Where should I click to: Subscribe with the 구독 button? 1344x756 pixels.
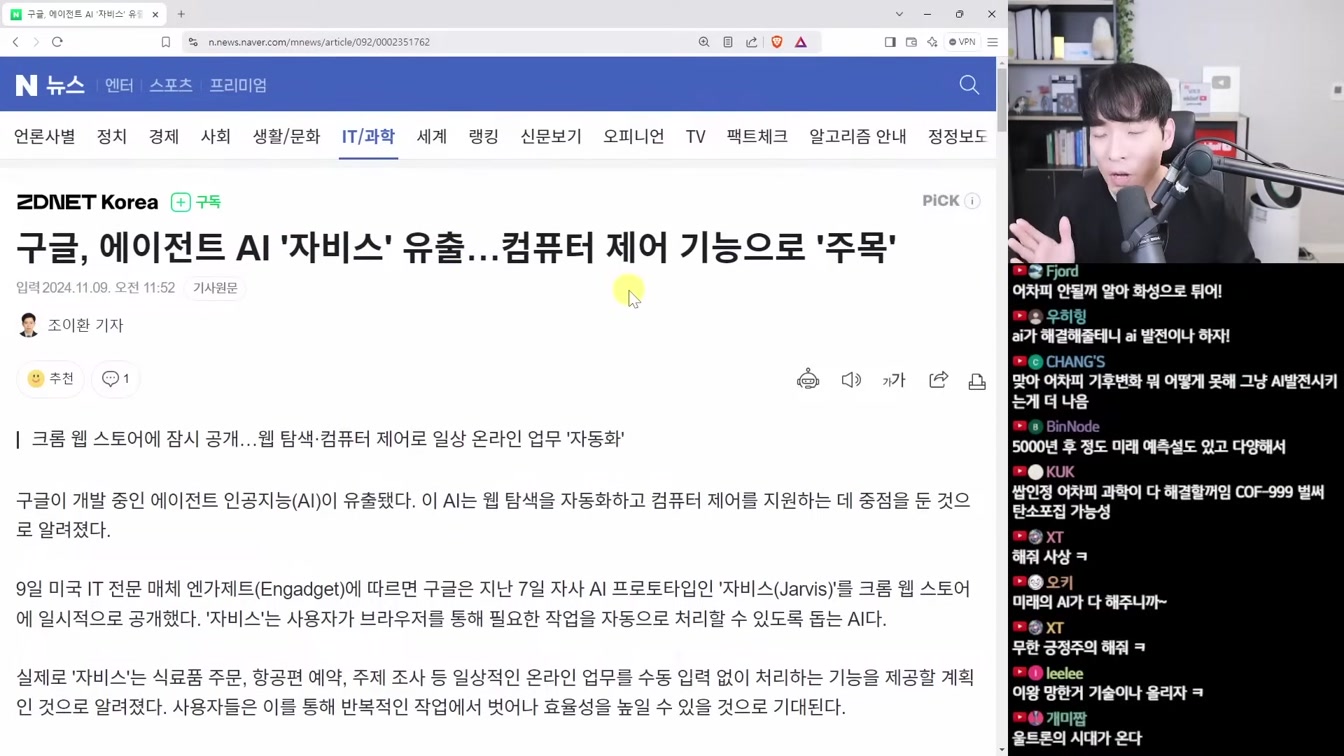point(196,202)
